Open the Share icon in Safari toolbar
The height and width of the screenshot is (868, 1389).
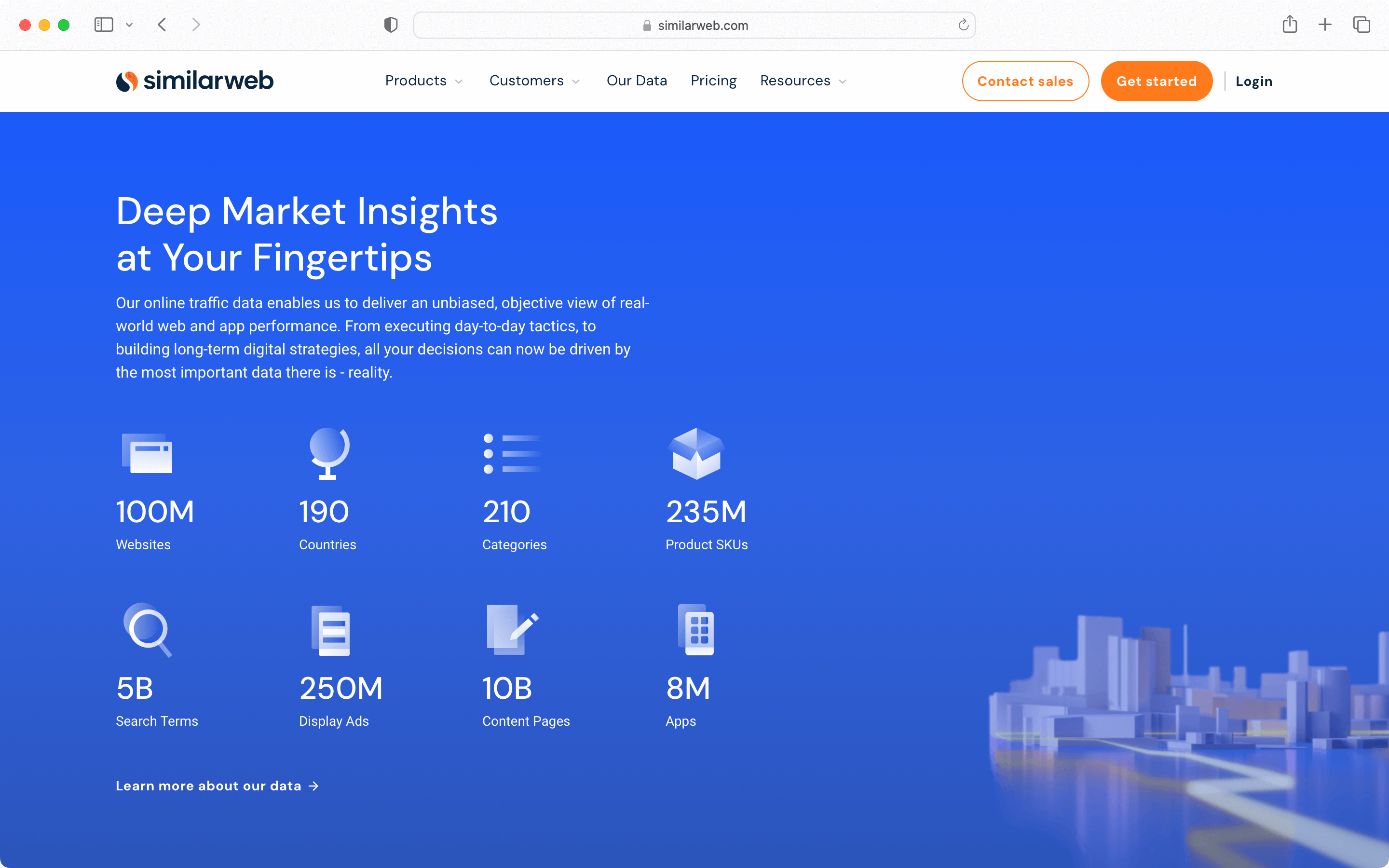point(1290,24)
